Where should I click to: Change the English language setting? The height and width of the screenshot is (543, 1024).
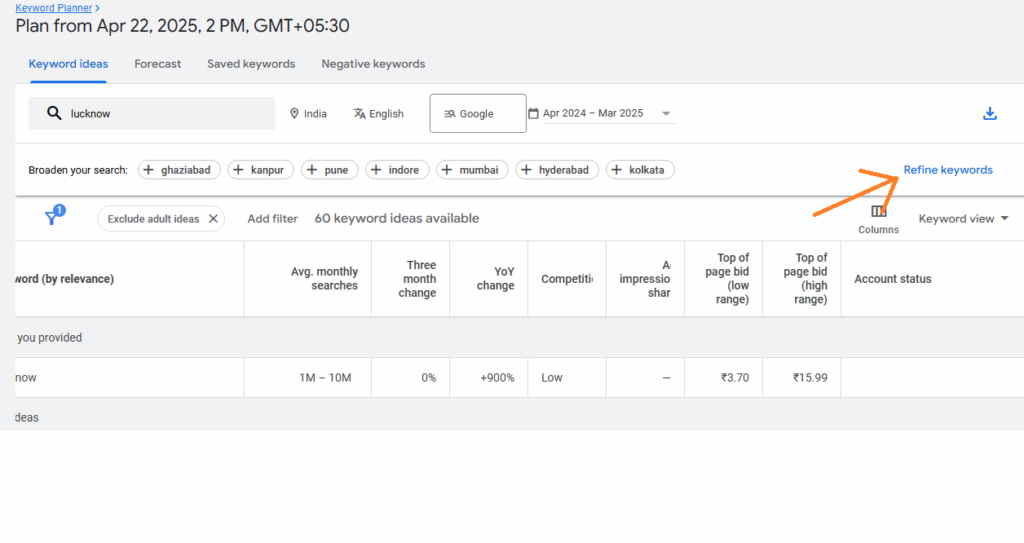pyautogui.click(x=379, y=114)
